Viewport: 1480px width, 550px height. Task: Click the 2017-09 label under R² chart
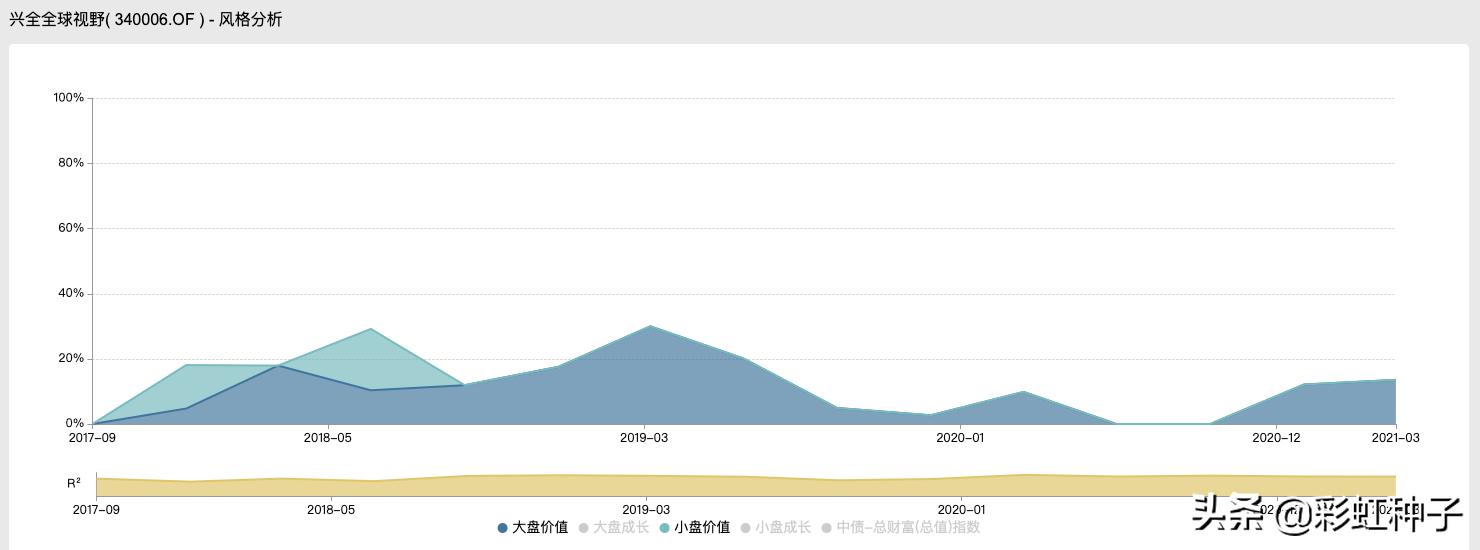pyautogui.click(x=96, y=510)
